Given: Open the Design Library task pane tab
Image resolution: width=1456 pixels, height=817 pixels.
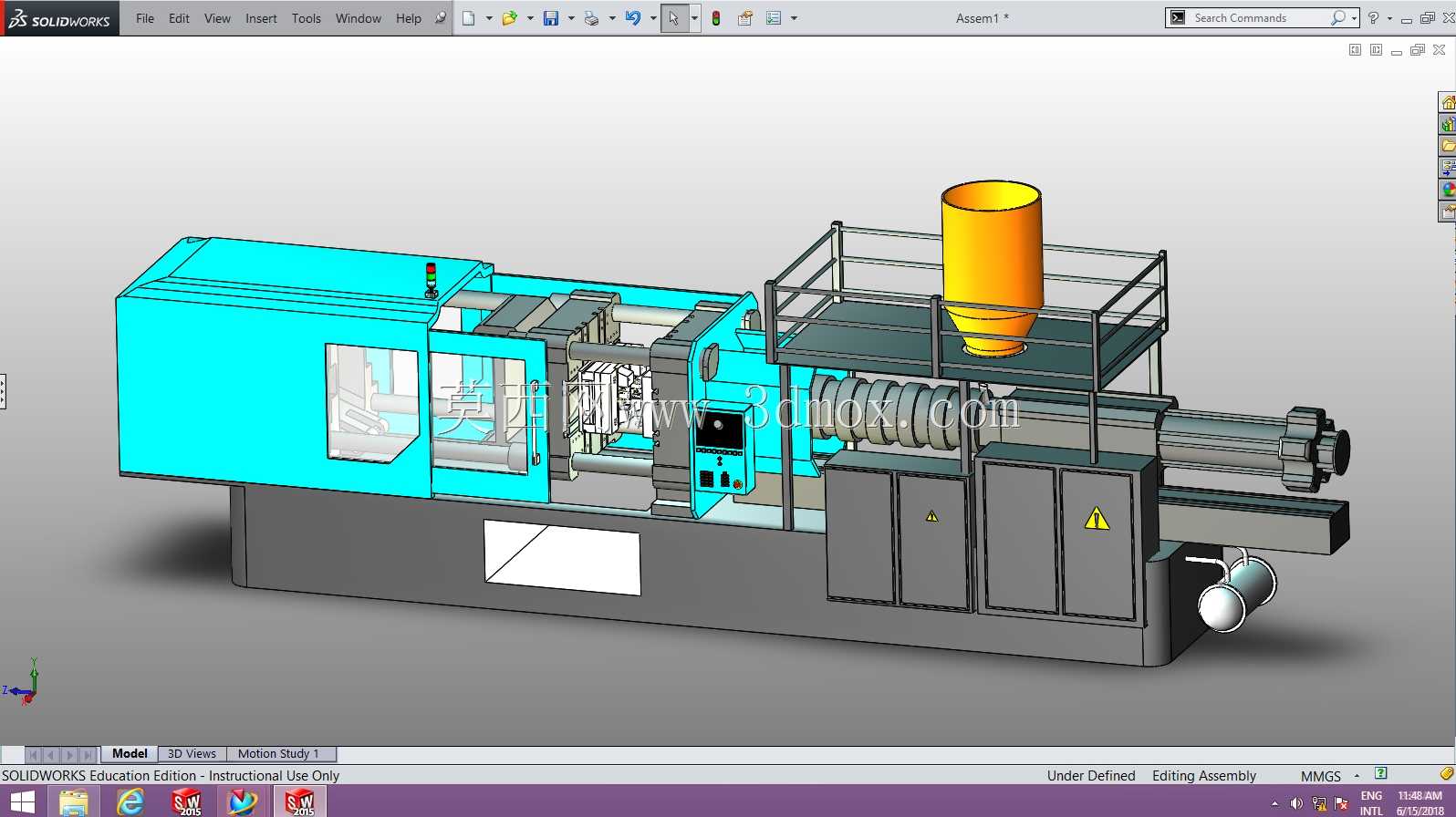Looking at the screenshot, I should coord(1448,124).
